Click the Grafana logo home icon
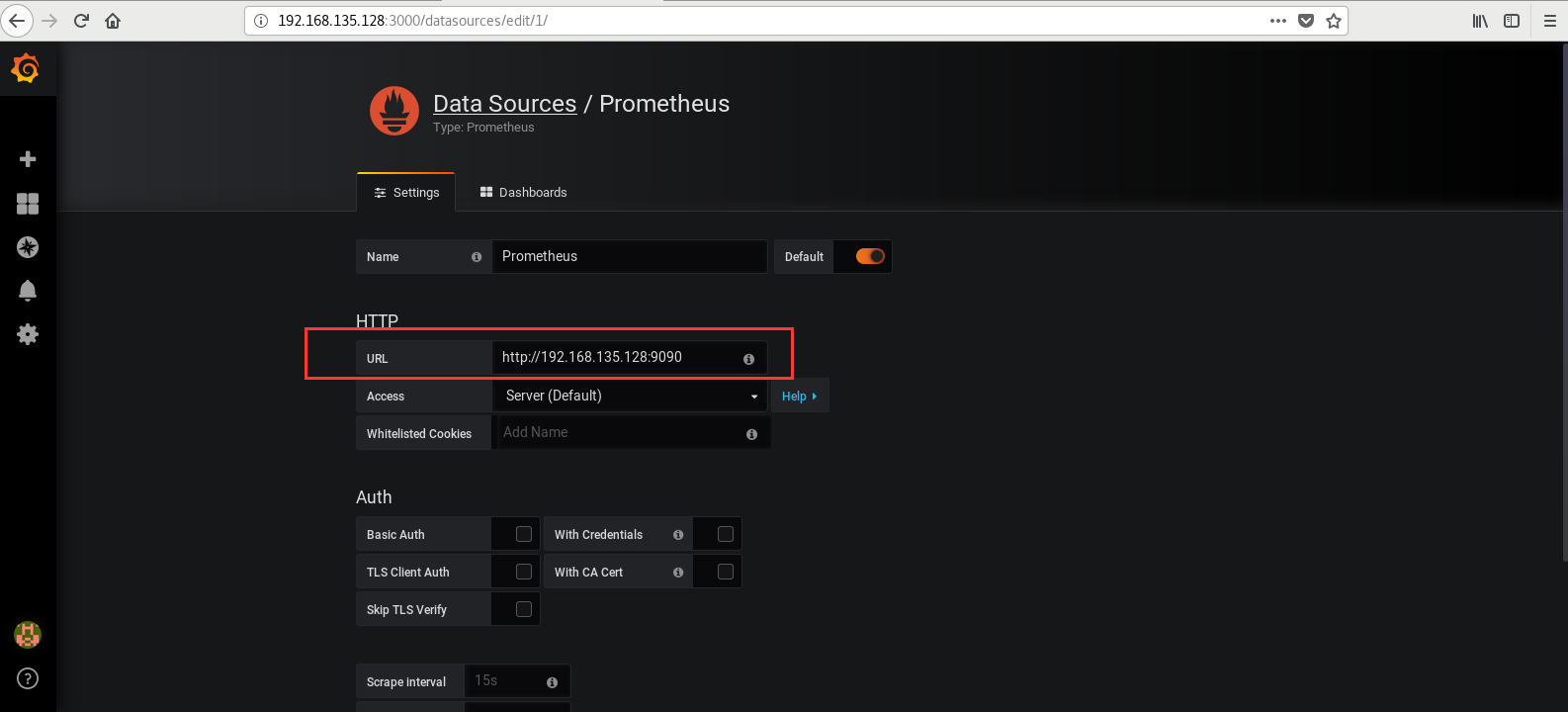The height and width of the screenshot is (712, 1568). (x=26, y=68)
